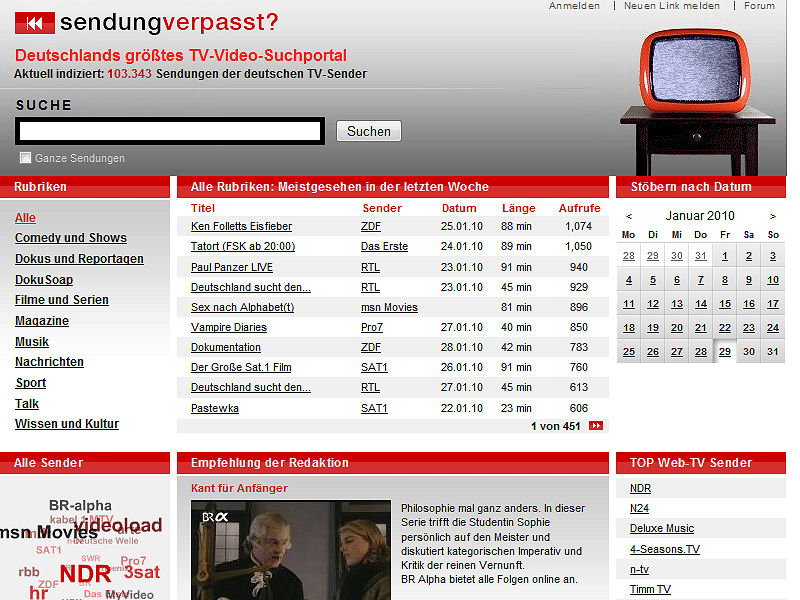800x600 pixels.
Task: Go to next month in calendar
Action: [772, 216]
